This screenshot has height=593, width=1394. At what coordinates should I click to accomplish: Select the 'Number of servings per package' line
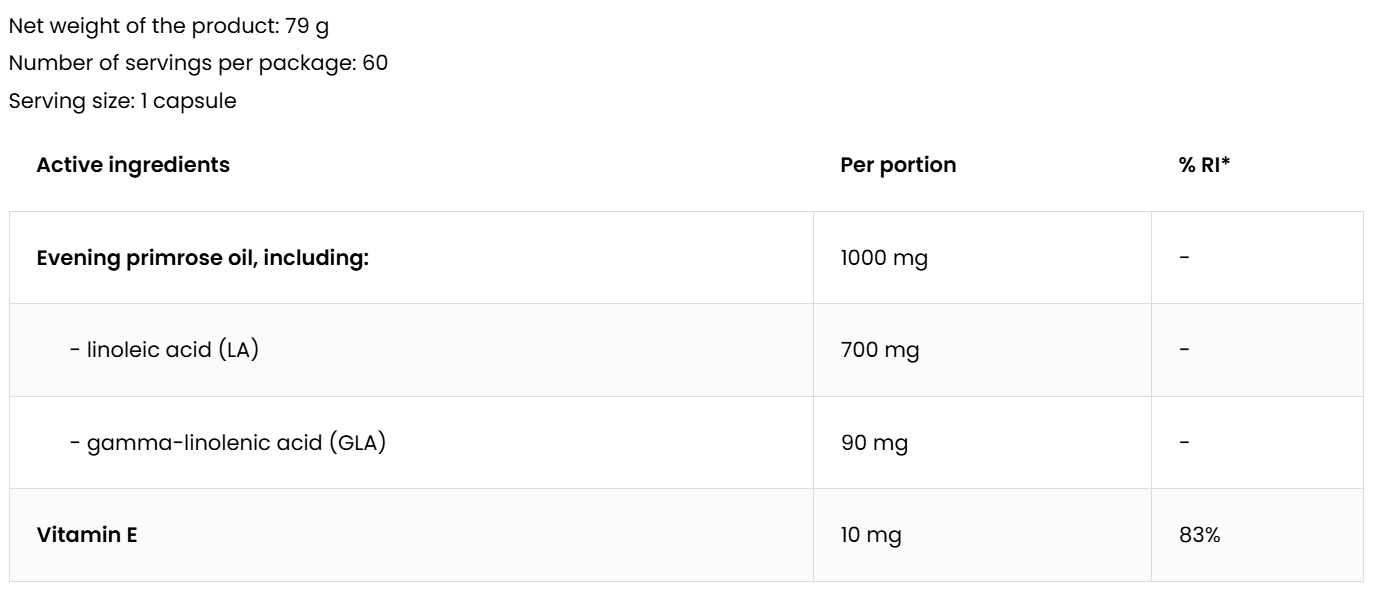pyautogui.click(x=198, y=64)
